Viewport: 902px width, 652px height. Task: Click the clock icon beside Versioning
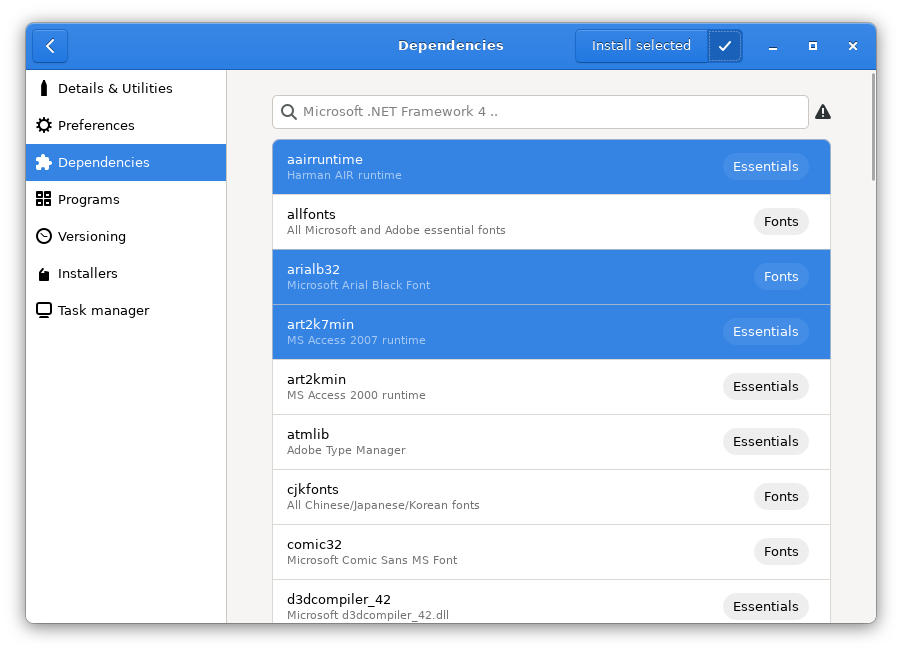tap(44, 236)
